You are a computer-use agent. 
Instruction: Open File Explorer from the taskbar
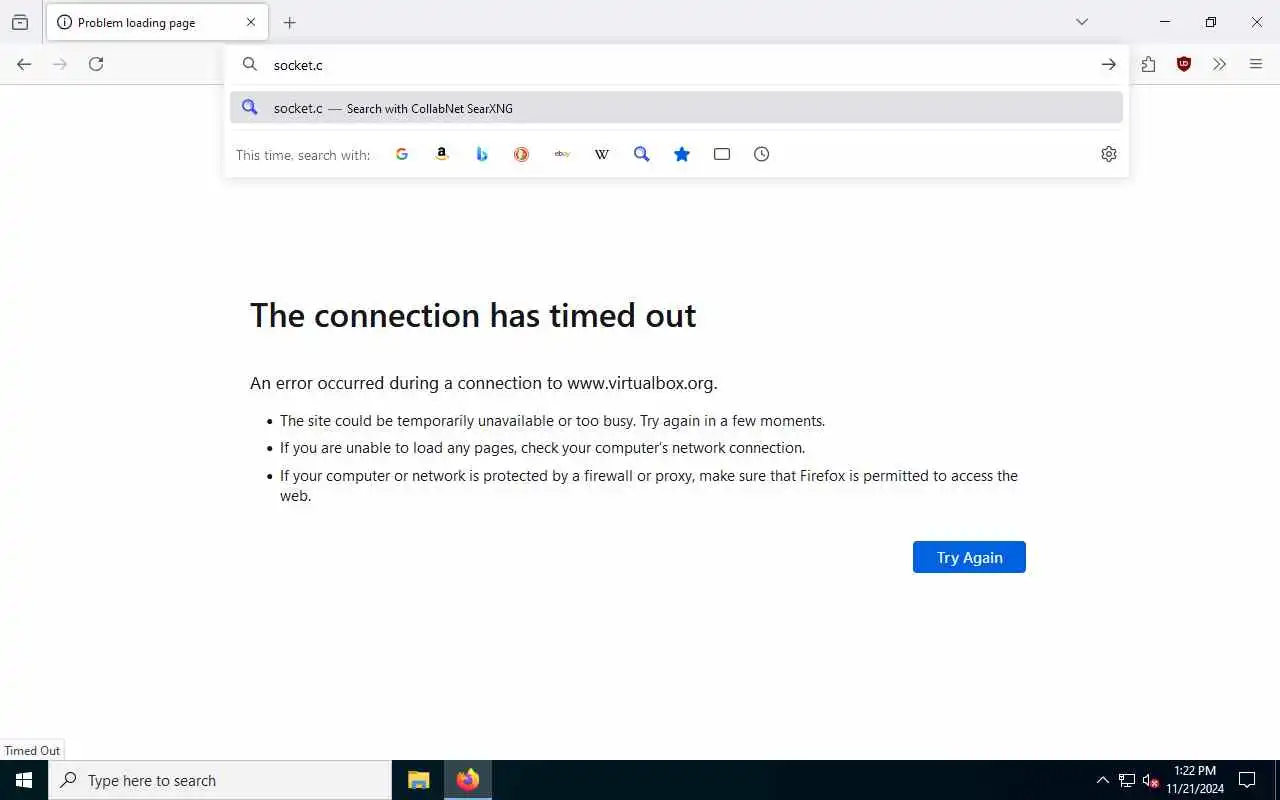419,780
